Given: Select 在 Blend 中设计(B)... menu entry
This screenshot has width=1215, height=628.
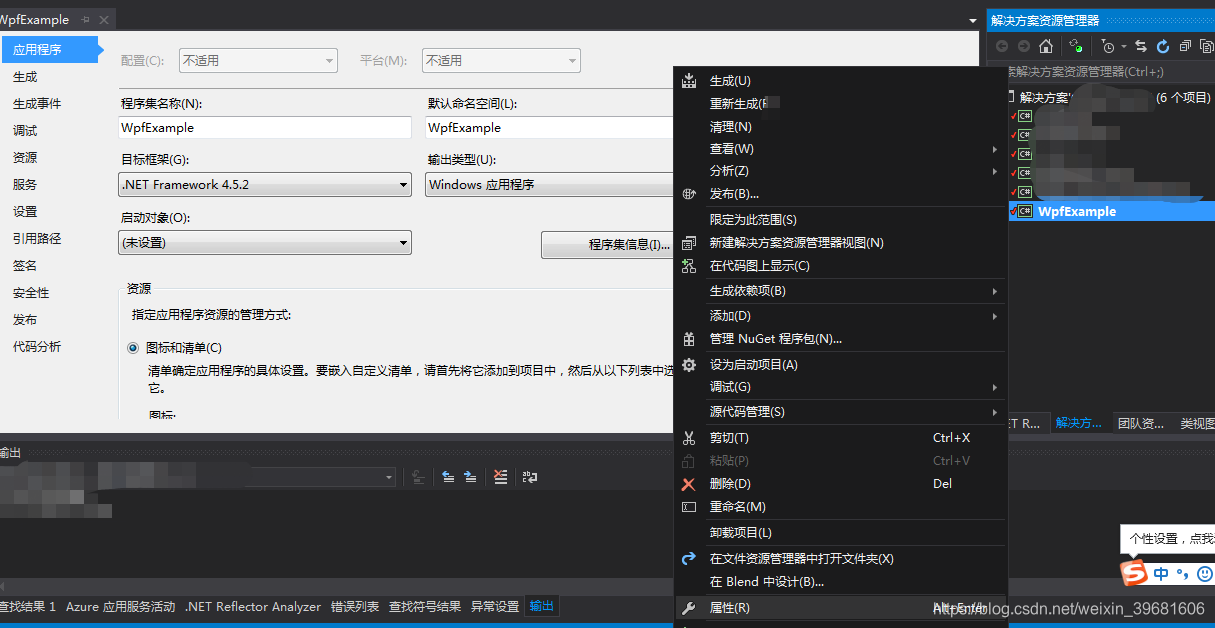Looking at the screenshot, I should [x=842, y=582].
